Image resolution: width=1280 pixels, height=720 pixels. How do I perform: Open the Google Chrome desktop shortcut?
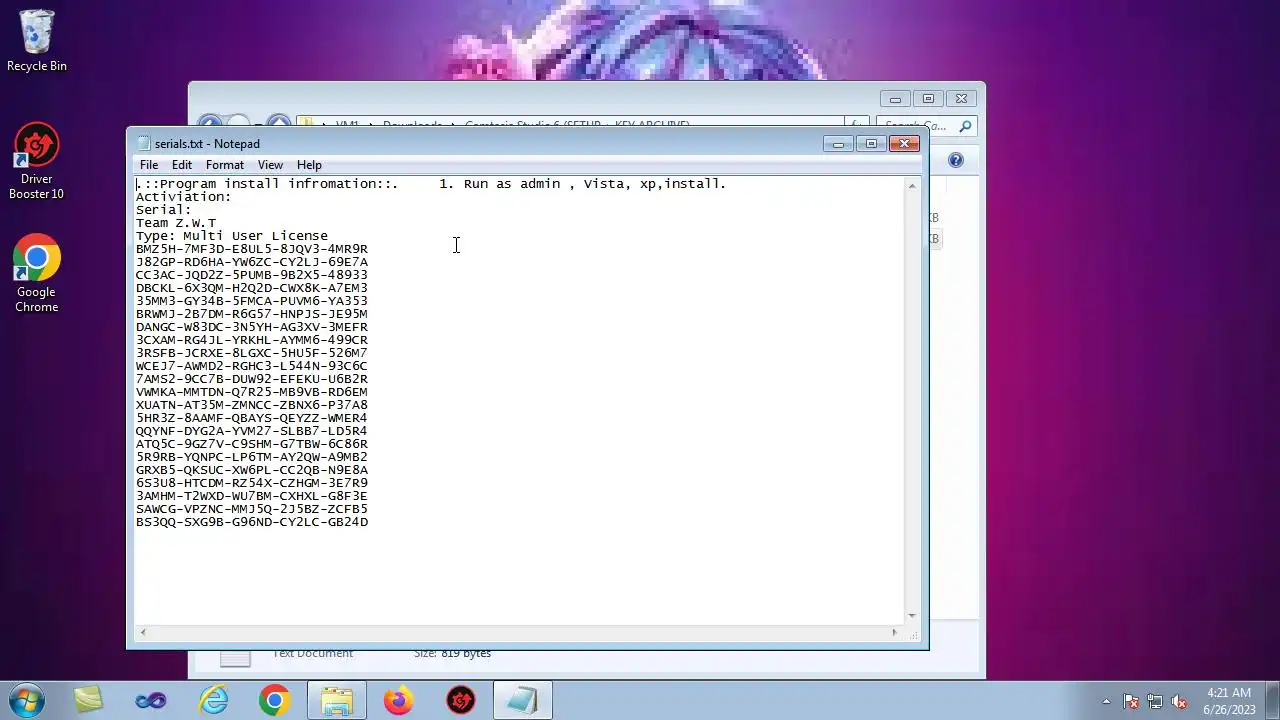[x=37, y=275]
